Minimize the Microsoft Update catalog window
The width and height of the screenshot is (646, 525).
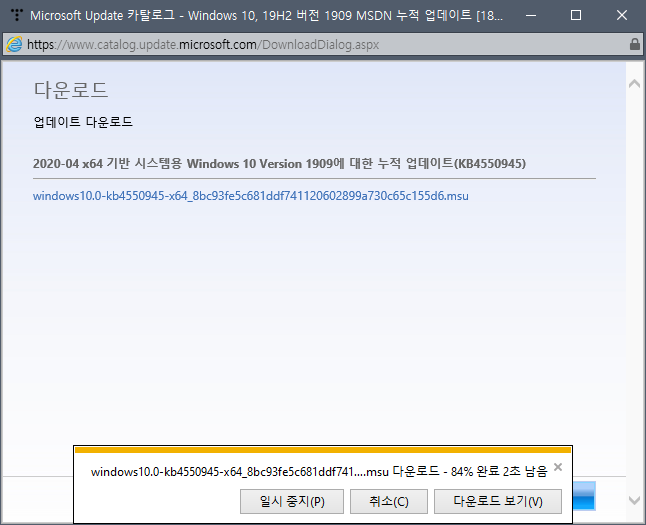(531, 16)
